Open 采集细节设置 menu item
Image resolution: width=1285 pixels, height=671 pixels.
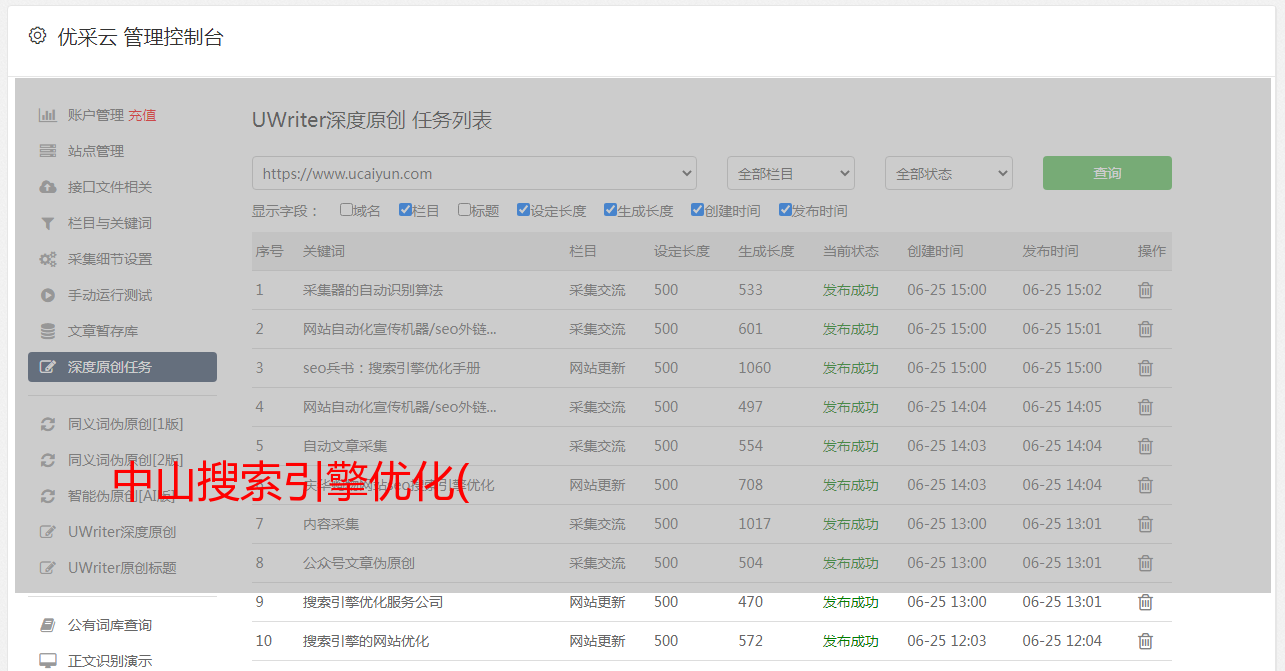pyautogui.click(x=110, y=259)
